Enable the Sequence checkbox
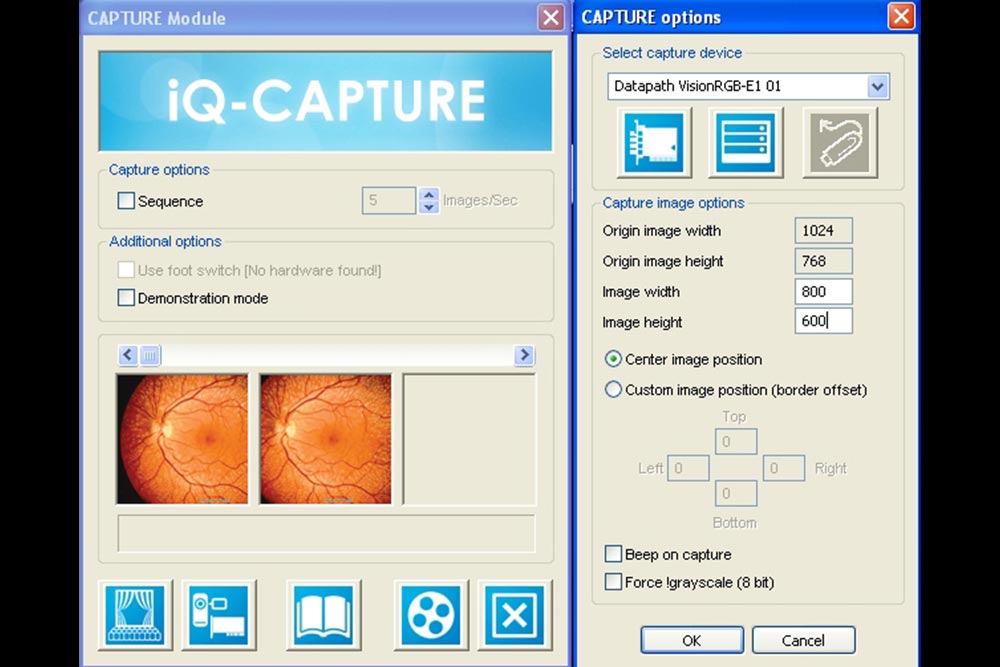 126,201
